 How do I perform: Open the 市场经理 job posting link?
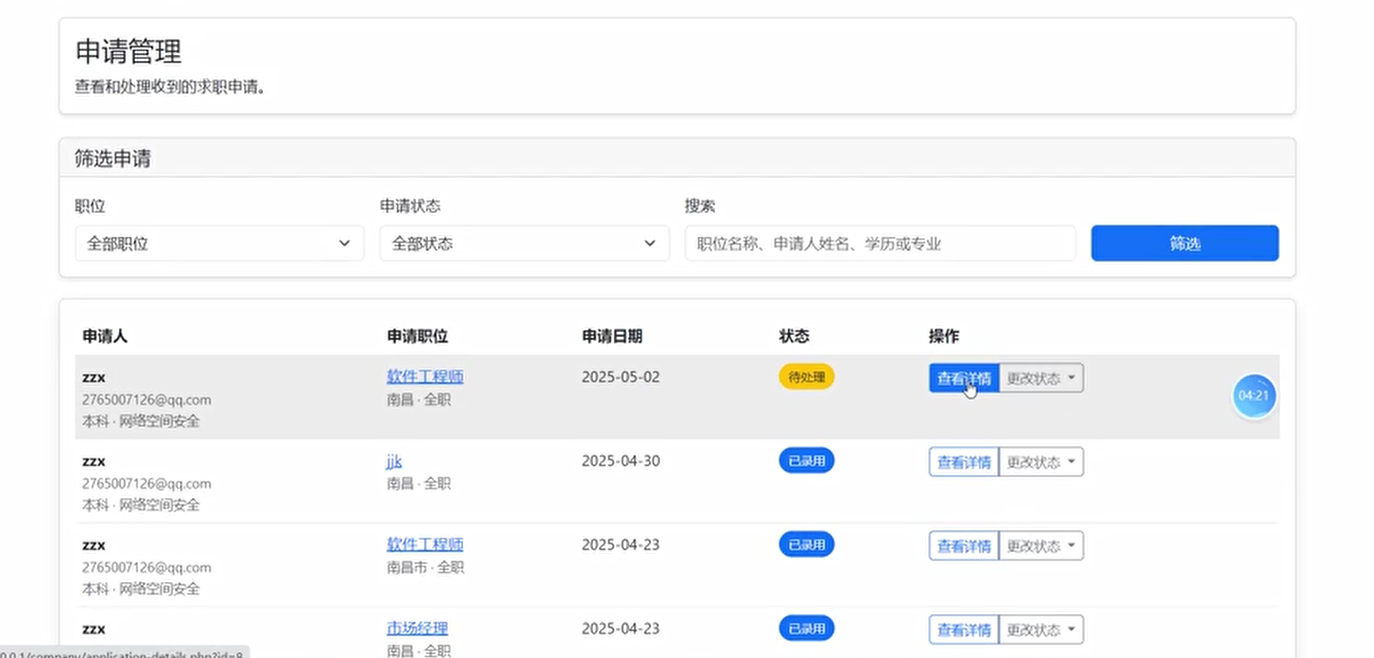416,628
